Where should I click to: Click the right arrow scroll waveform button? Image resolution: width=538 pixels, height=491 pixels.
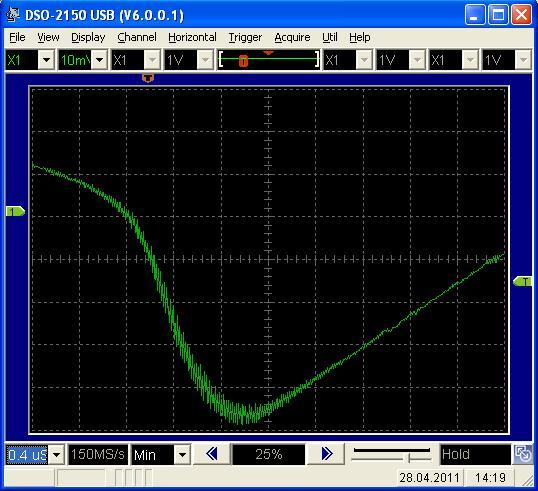327,454
